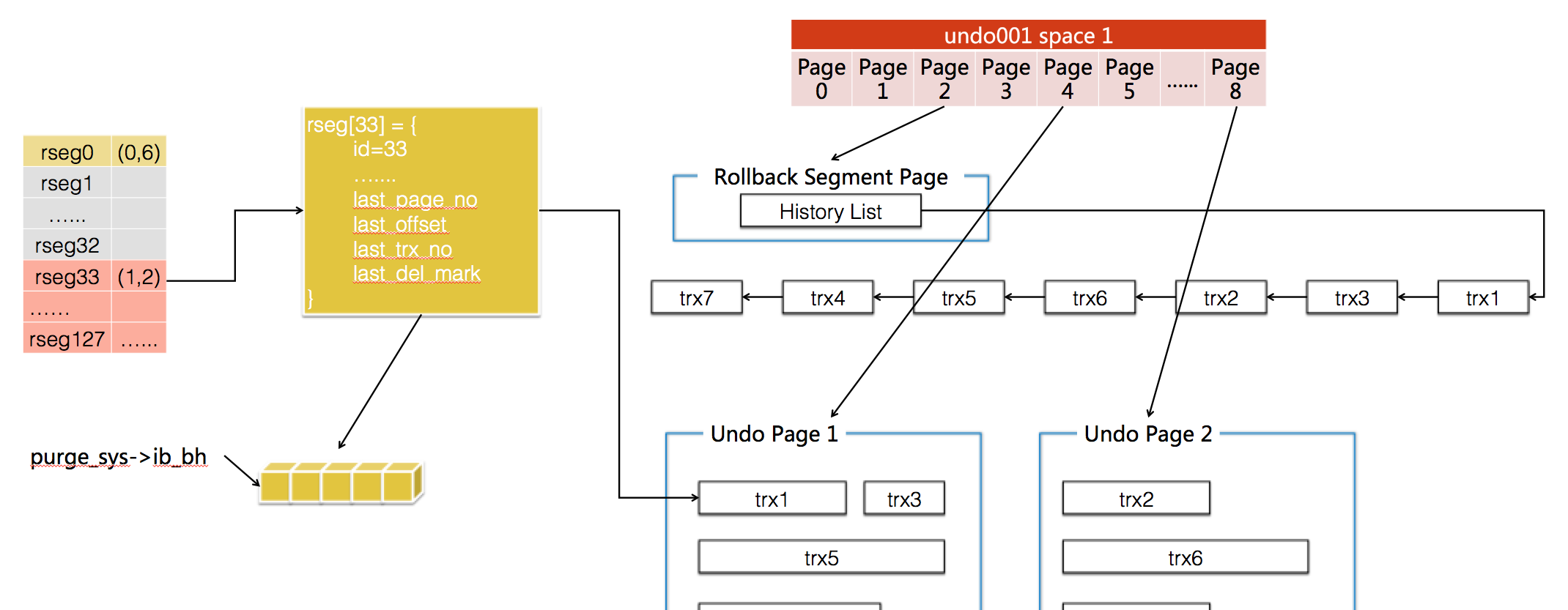Click trx2 in the history chain
The height and width of the screenshot is (610, 1568).
1221,297
